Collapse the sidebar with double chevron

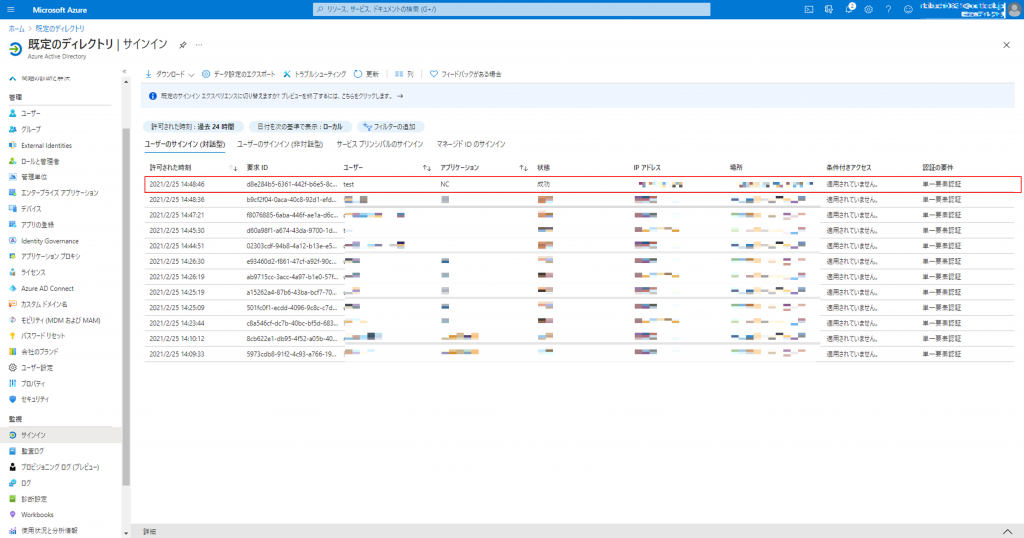(x=124, y=72)
